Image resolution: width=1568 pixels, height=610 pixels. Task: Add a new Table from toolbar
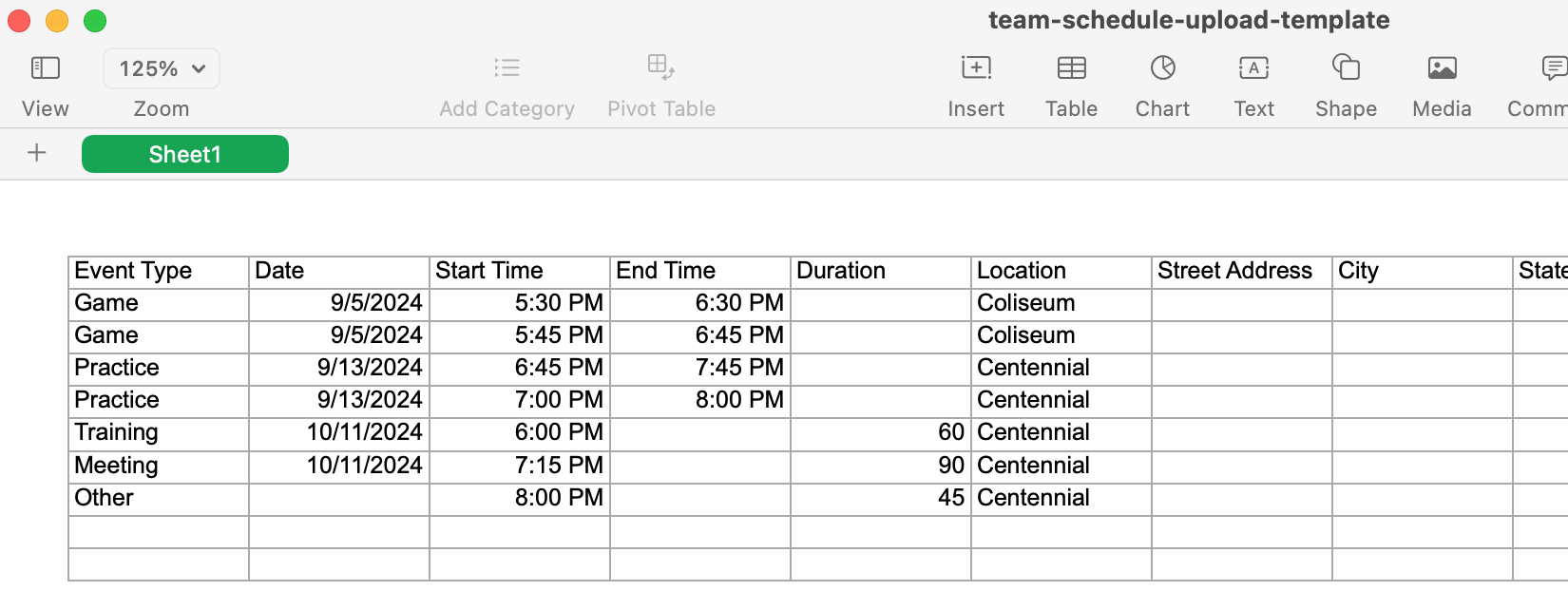[1071, 68]
